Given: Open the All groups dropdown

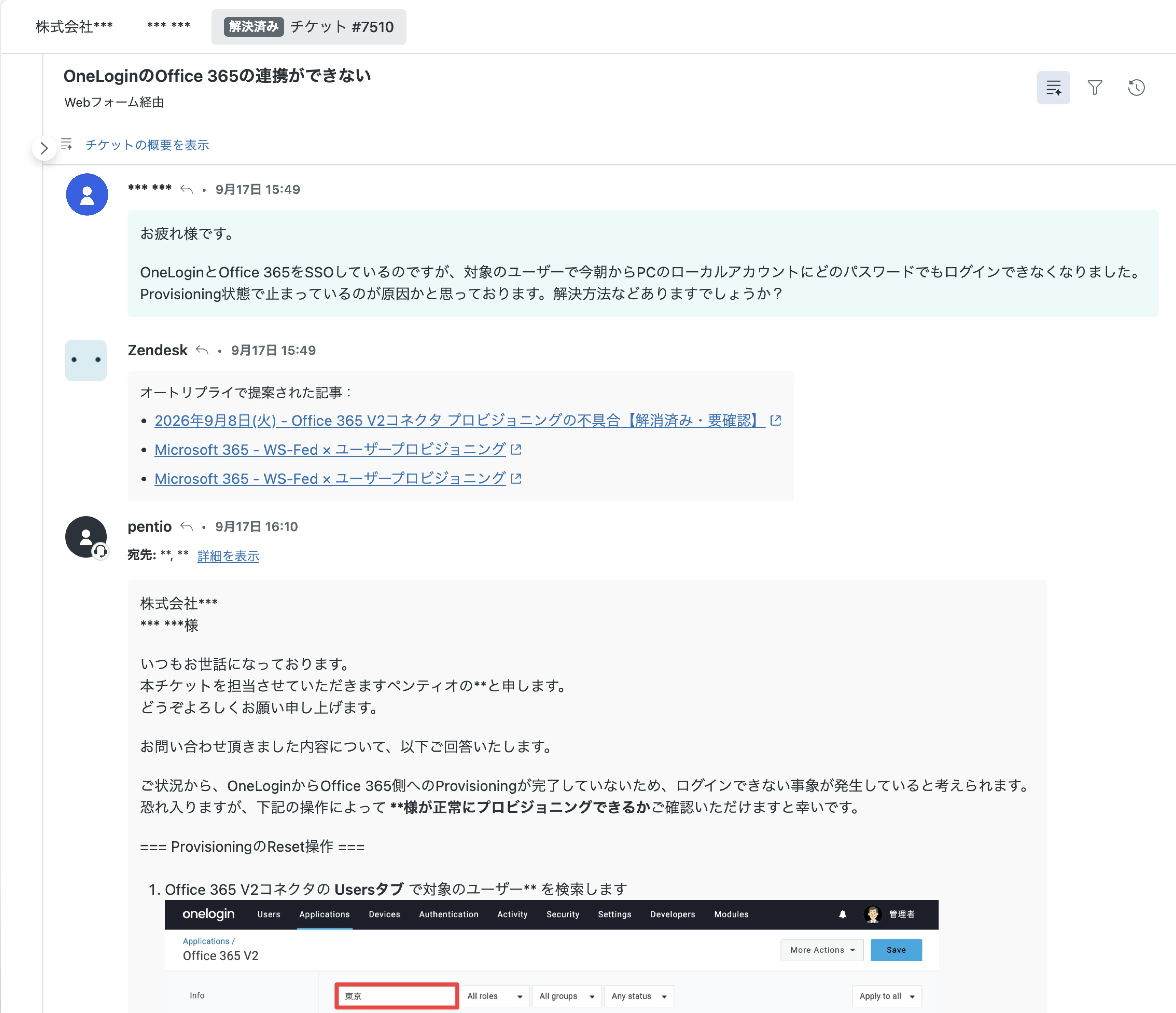Looking at the screenshot, I should (566, 996).
